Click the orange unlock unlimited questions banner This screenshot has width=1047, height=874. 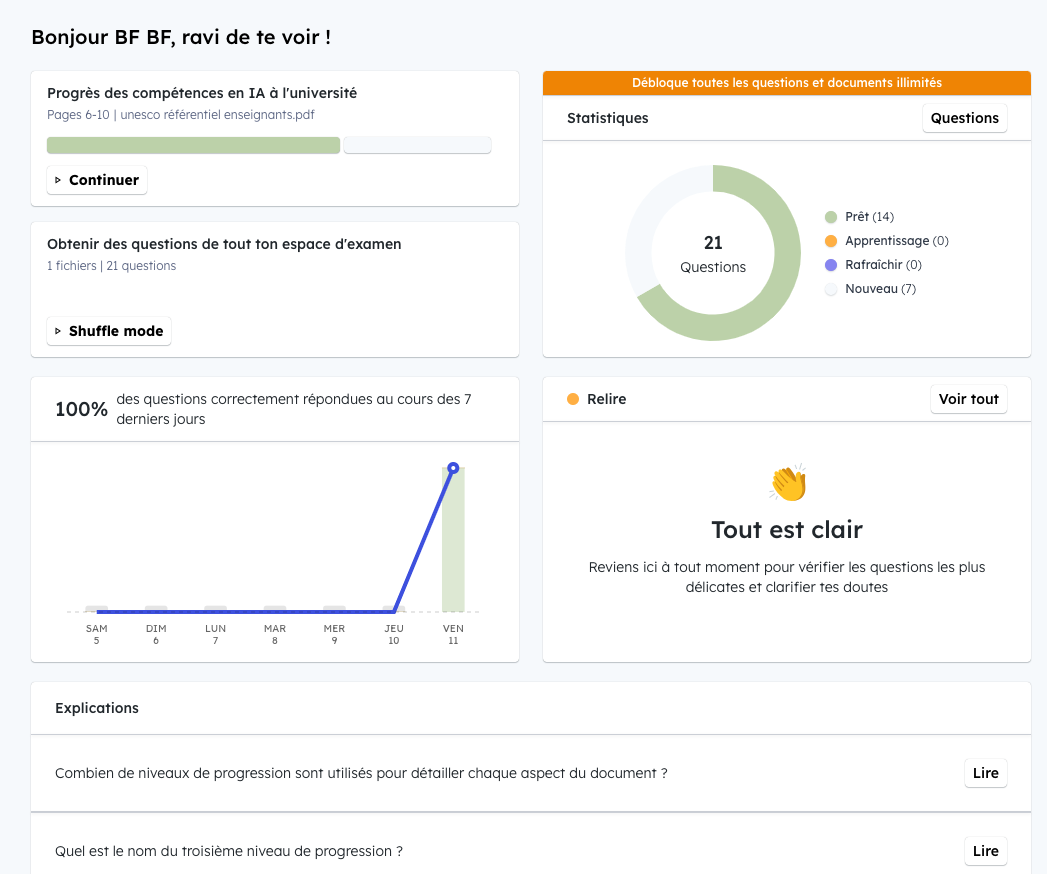point(786,83)
